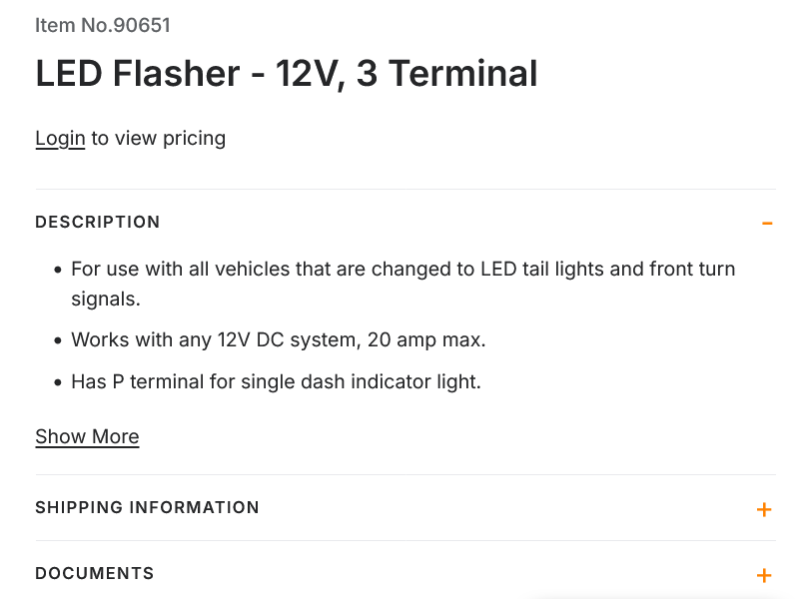Click the Item No.90651 text

[95, 25]
